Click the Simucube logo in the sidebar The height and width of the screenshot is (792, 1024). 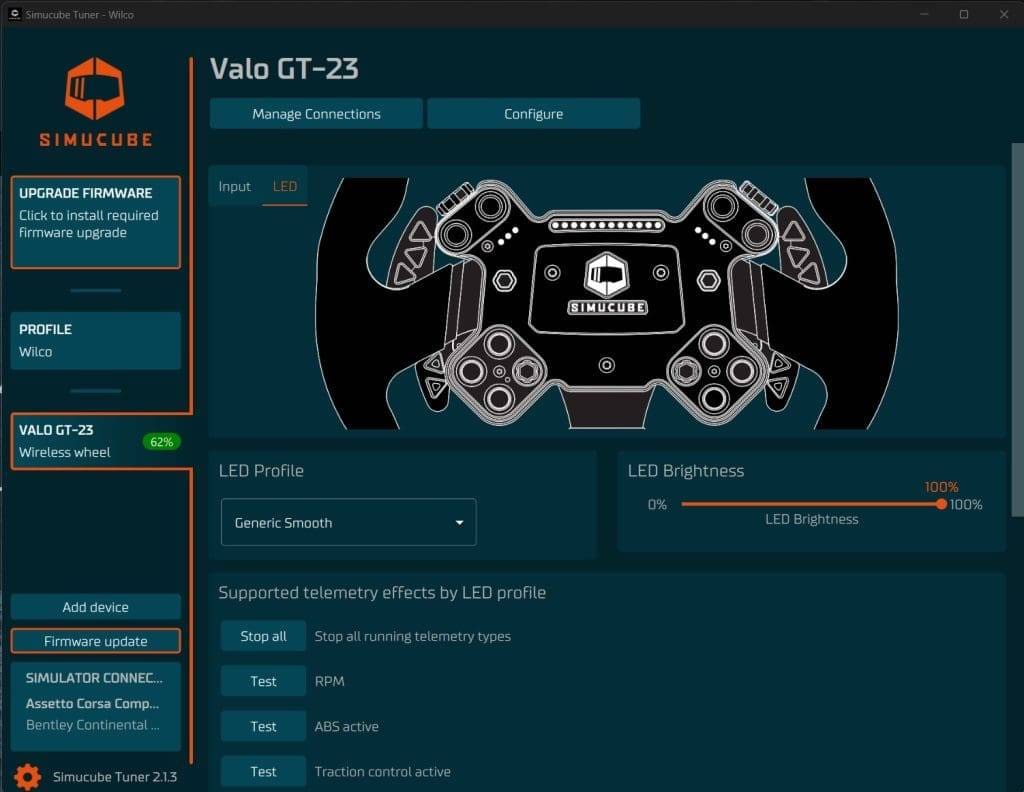[x=95, y=101]
